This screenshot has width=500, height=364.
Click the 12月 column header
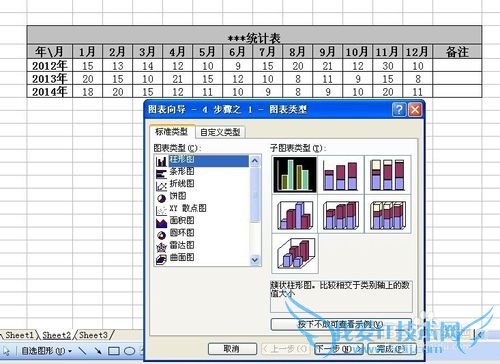pos(417,52)
